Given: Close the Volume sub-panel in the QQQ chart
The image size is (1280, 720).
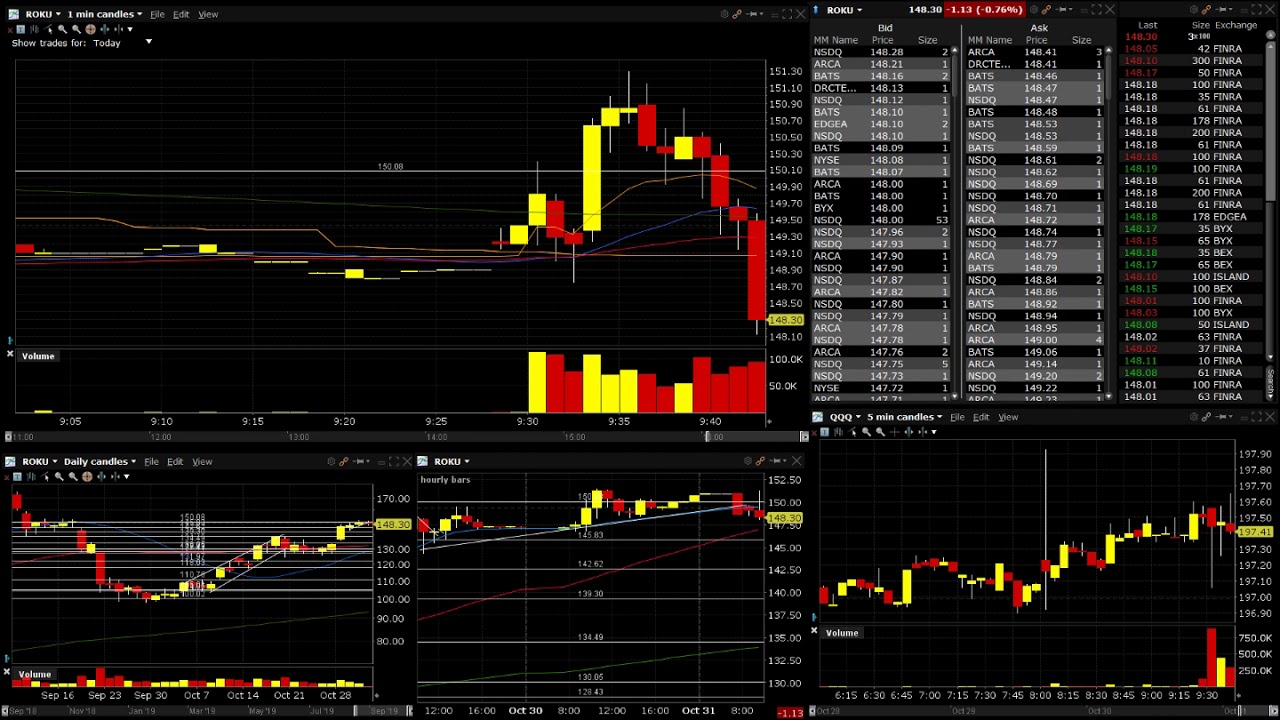Looking at the screenshot, I should (x=814, y=631).
